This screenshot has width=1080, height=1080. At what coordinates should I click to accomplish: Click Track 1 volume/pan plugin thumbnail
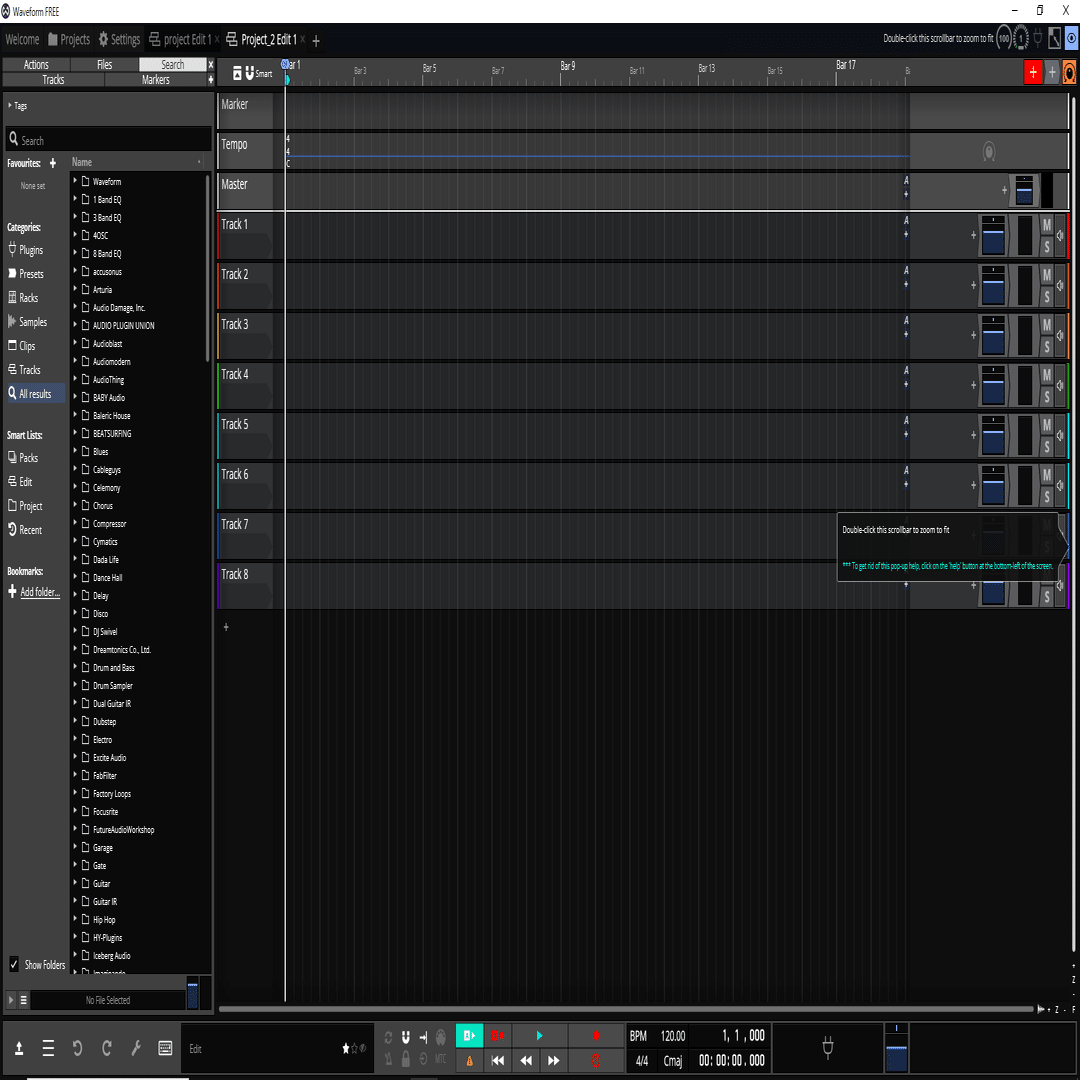click(993, 236)
